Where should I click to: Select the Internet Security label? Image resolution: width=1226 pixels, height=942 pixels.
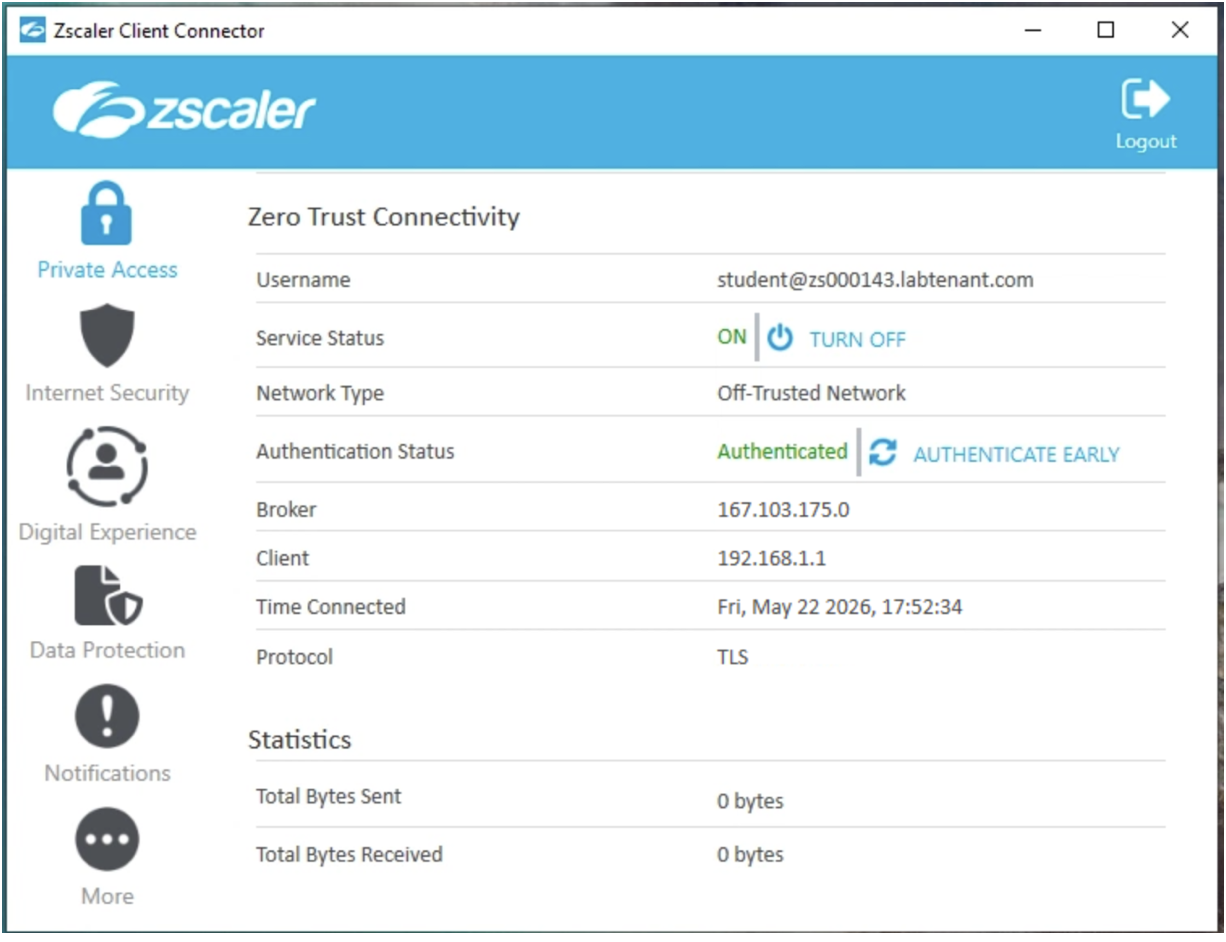[107, 392]
